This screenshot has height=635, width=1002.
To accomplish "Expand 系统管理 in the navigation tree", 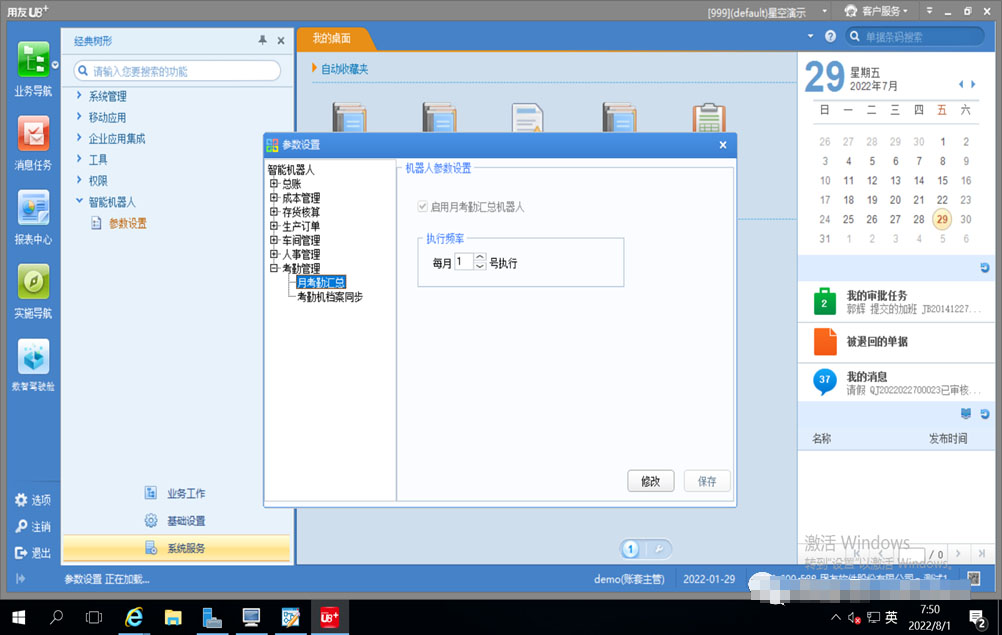I will coord(79,96).
